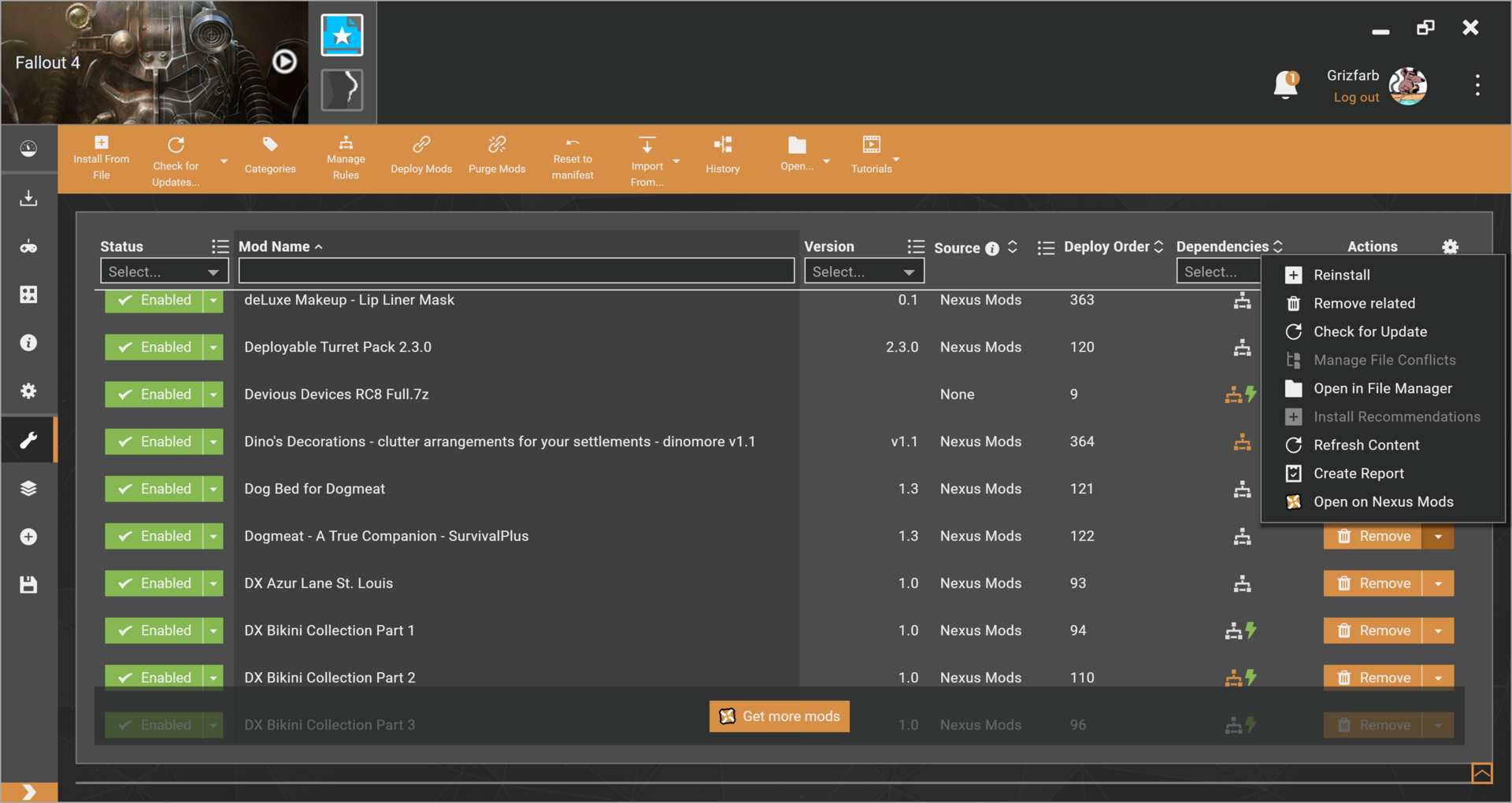Toggle Enabled for deLuxe Makeup - Lip Liner Mask

pyautogui.click(x=154, y=302)
